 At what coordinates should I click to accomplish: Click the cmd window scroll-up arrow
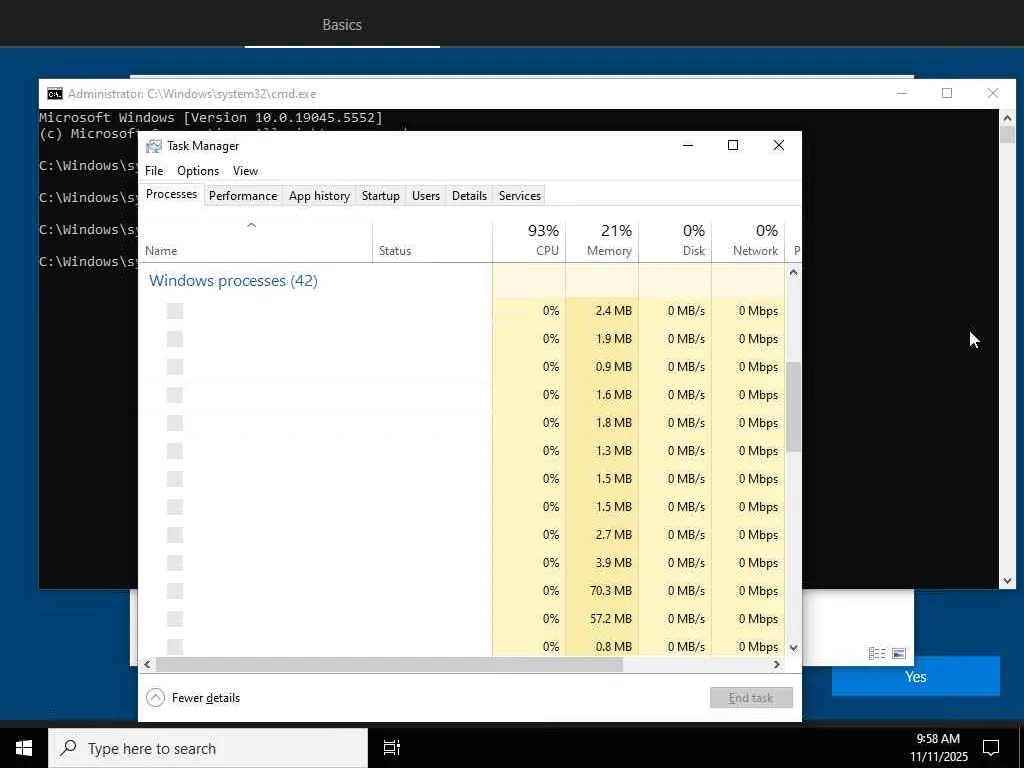1007,118
